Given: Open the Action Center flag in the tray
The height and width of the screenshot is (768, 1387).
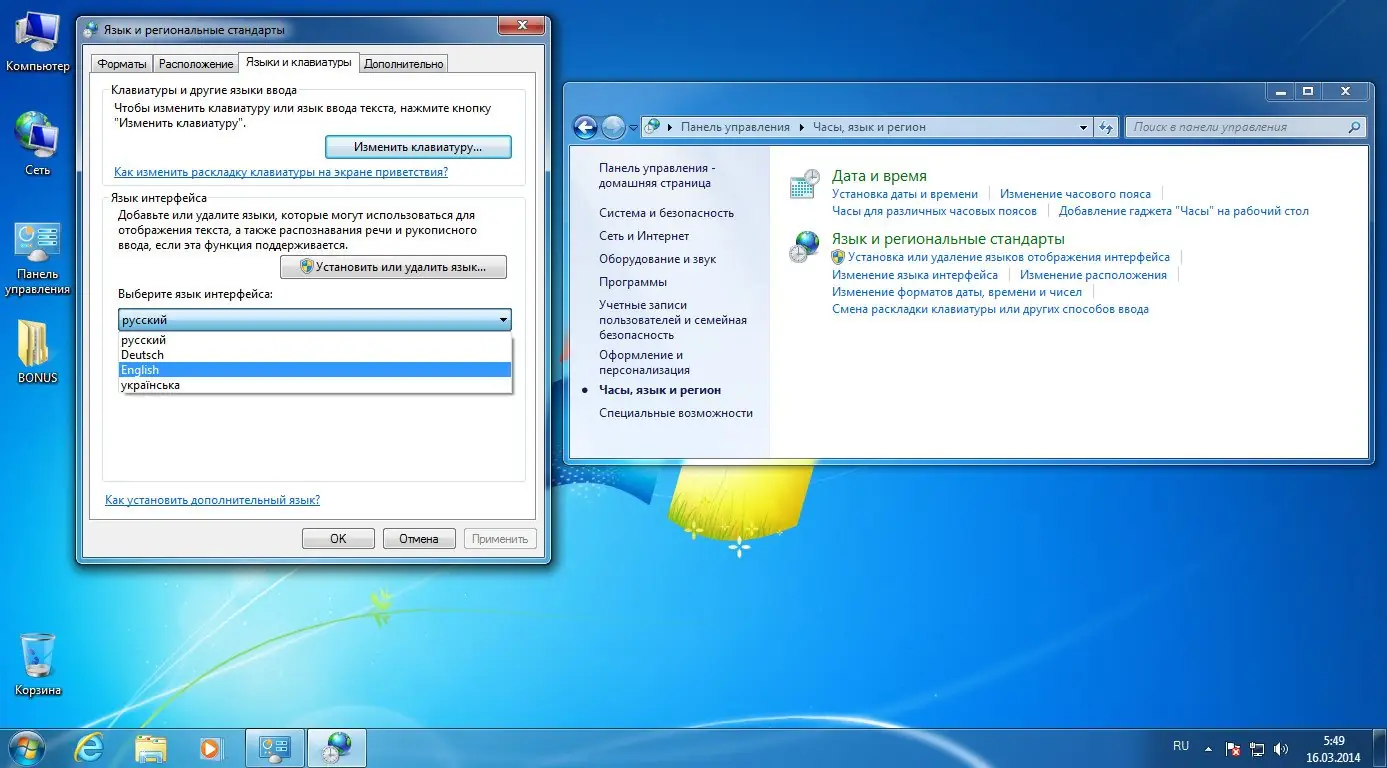Looking at the screenshot, I should 1232,748.
